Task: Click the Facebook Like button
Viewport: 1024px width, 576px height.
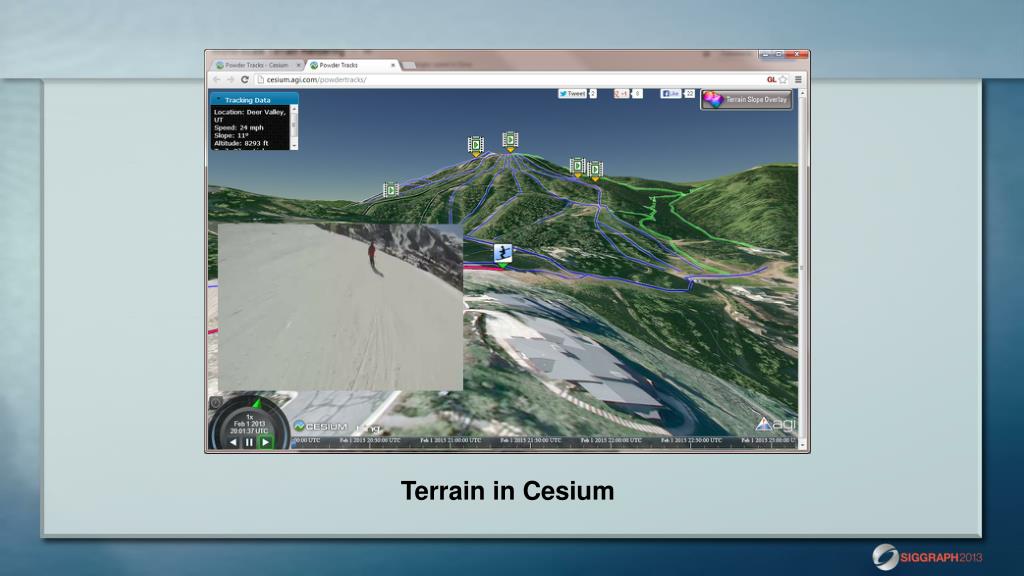Action: click(x=671, y=94)
